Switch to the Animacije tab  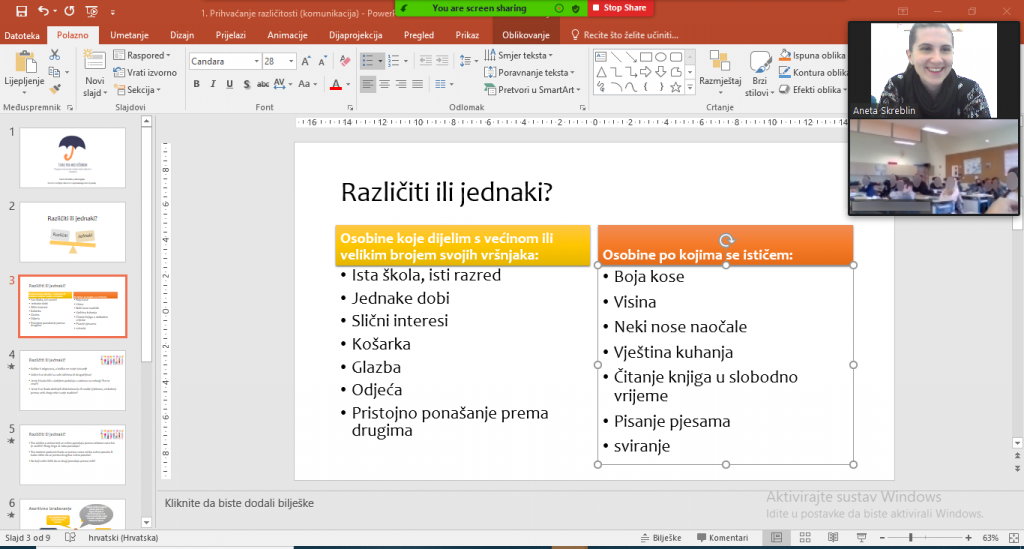pyautogui.click(x=287, y=34)
